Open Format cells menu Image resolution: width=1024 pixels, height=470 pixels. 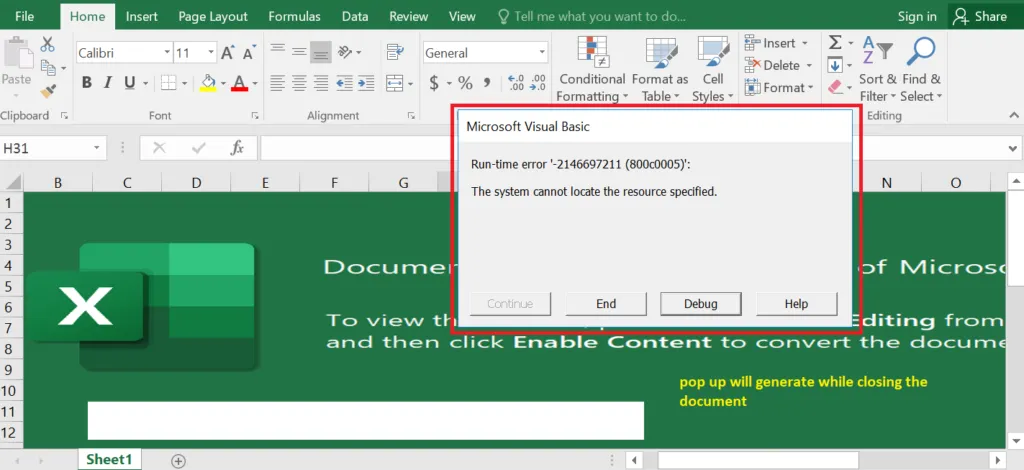[x=778, y=87]
